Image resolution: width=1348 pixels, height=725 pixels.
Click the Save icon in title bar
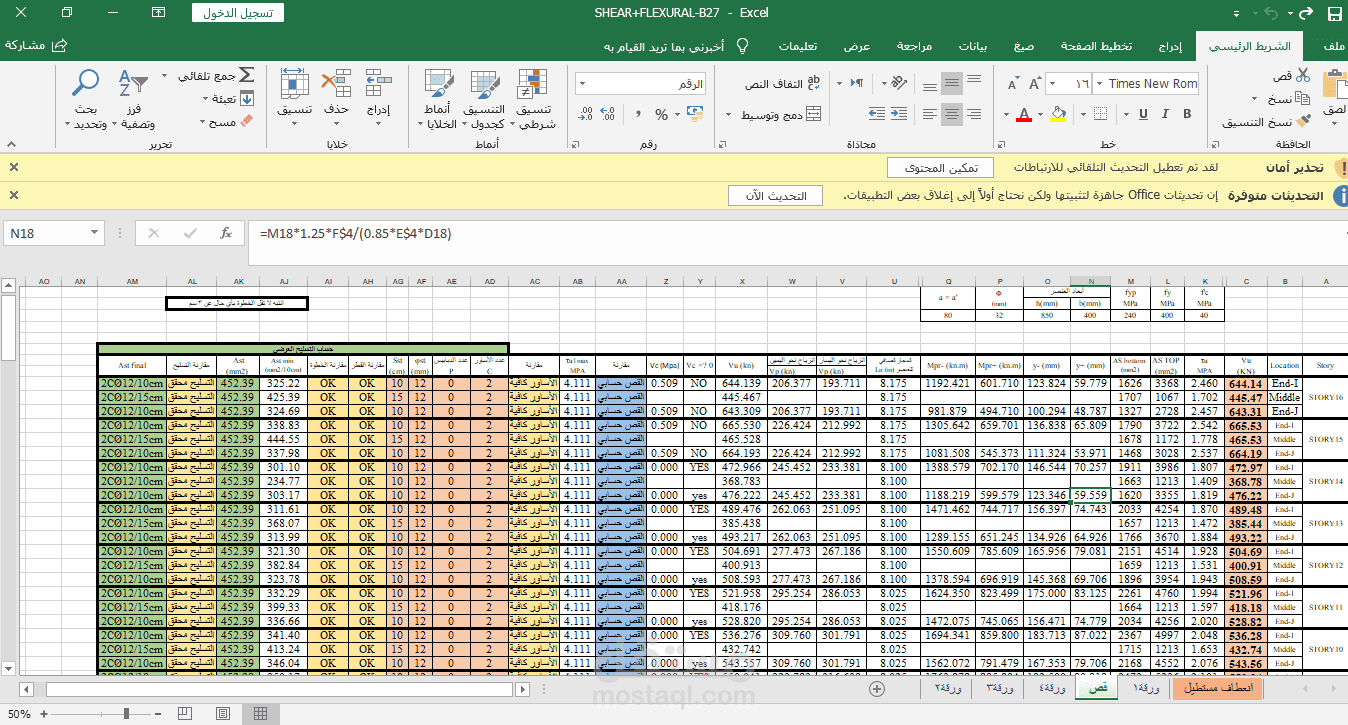1334,14
